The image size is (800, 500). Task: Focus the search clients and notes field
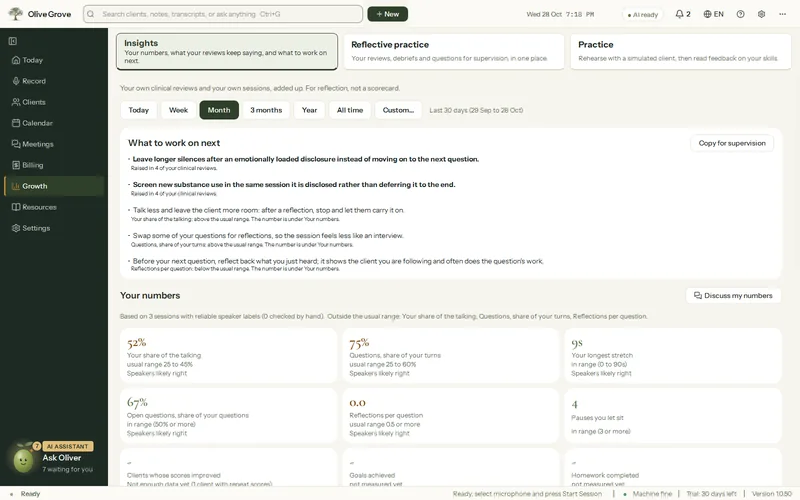[x=223, y=14]
